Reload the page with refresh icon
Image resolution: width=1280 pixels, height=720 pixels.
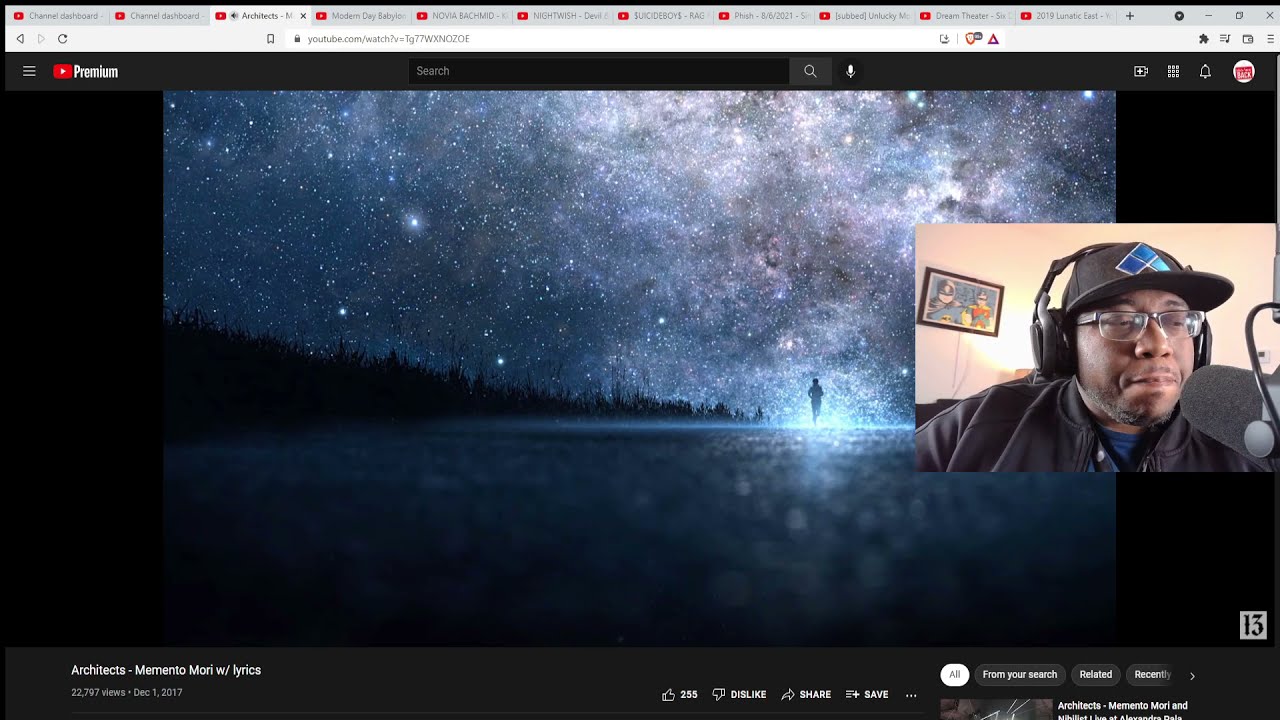pos(62,38)
